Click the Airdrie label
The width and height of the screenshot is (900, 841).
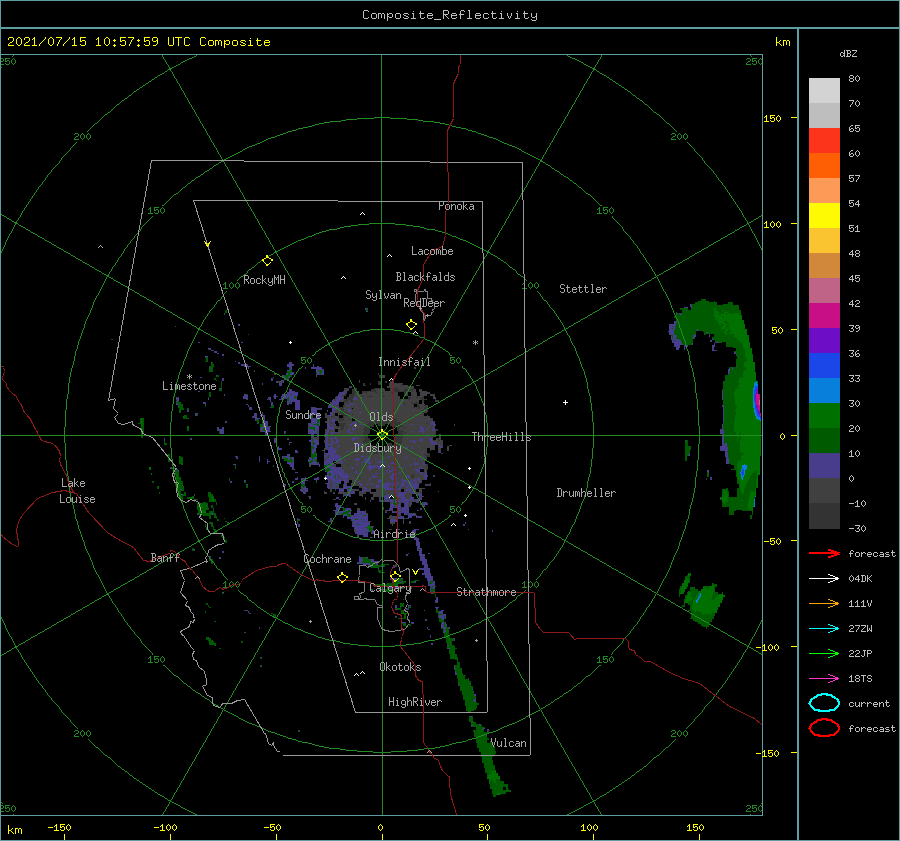[x=394, y=534]
